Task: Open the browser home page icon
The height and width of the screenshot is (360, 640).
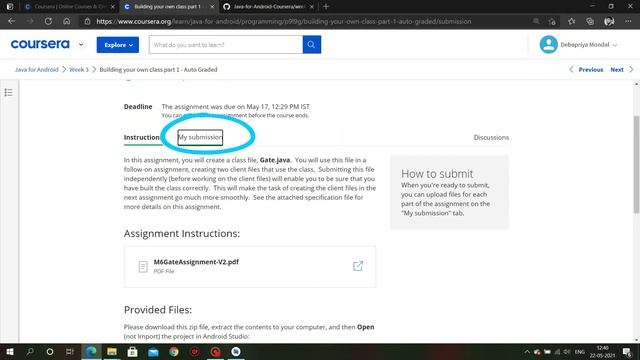Action: [67, 21]
